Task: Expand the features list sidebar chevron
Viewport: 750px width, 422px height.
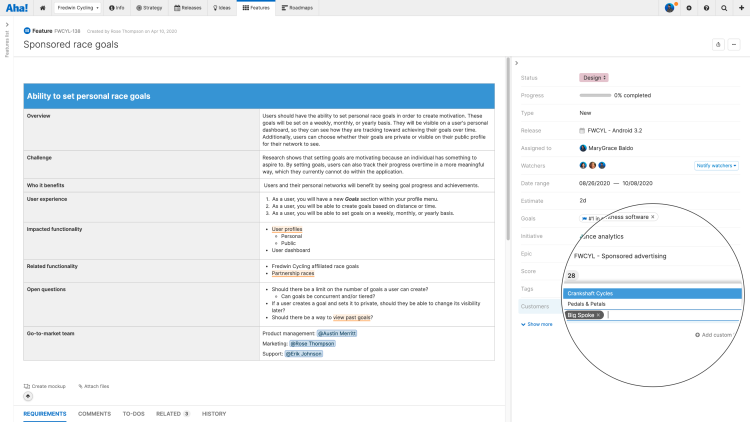Action: pyautogui.click(x=7, y=24)
